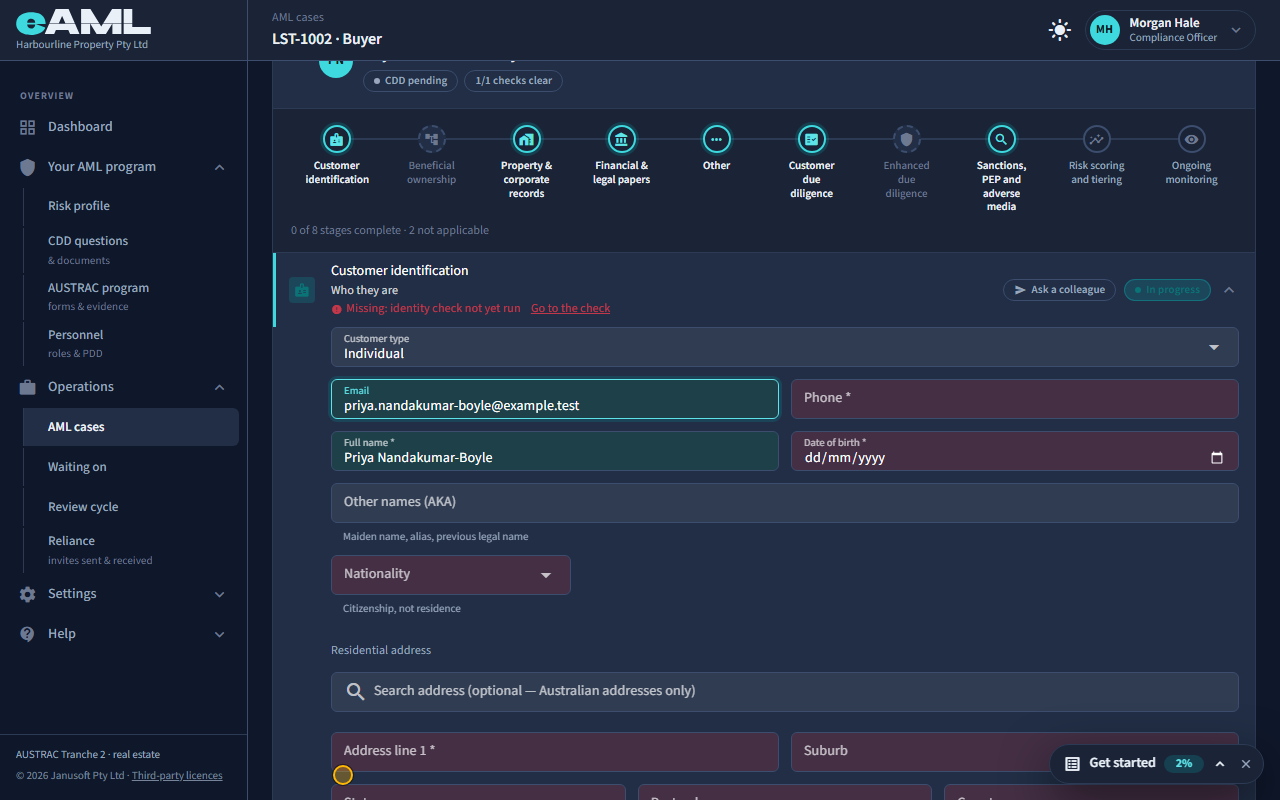The image size is (1280, 800).
Task: Click the eAML logo
Action: click(x=83, y=24)
